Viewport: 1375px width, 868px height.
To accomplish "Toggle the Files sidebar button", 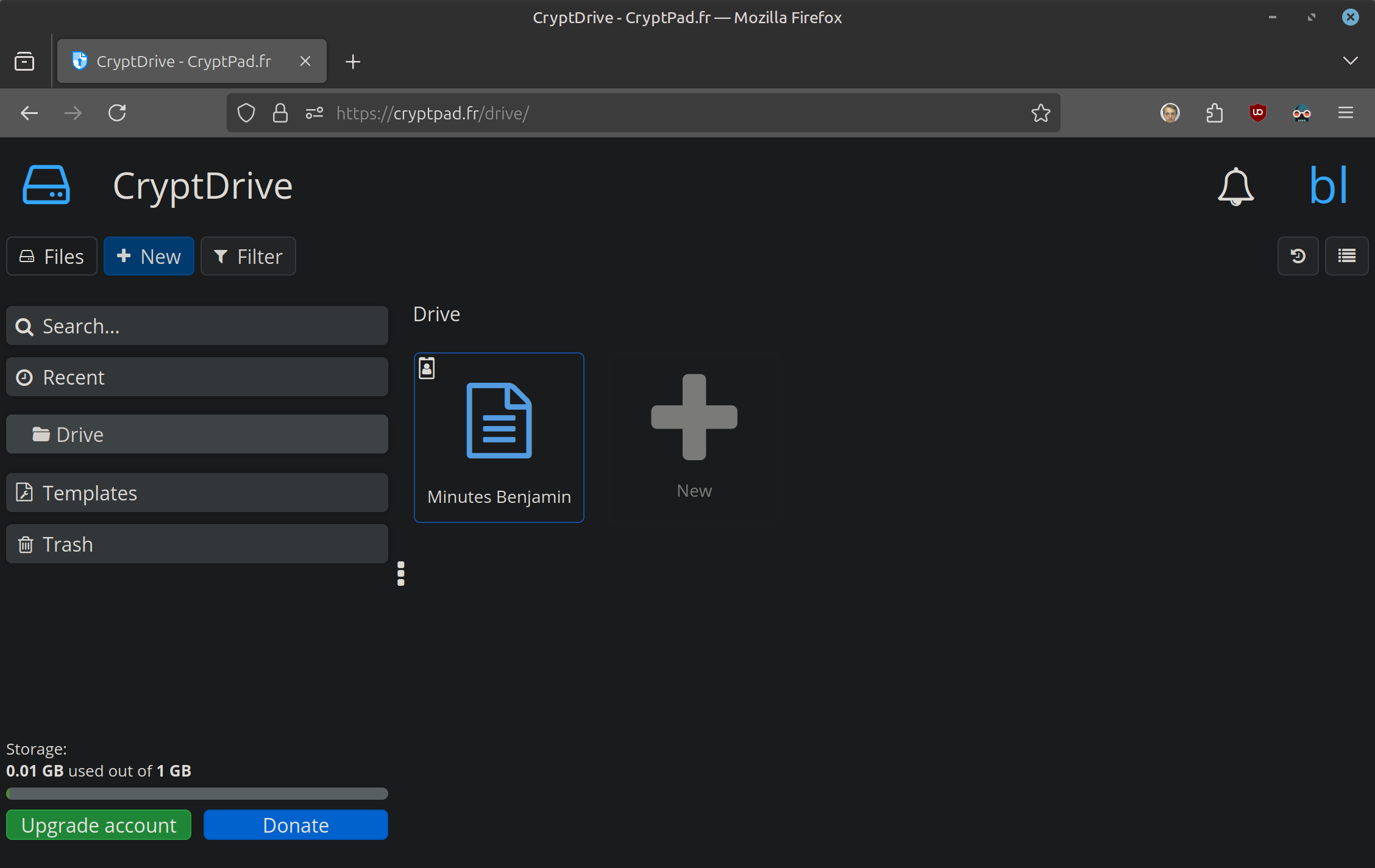I will pos(52,256).
